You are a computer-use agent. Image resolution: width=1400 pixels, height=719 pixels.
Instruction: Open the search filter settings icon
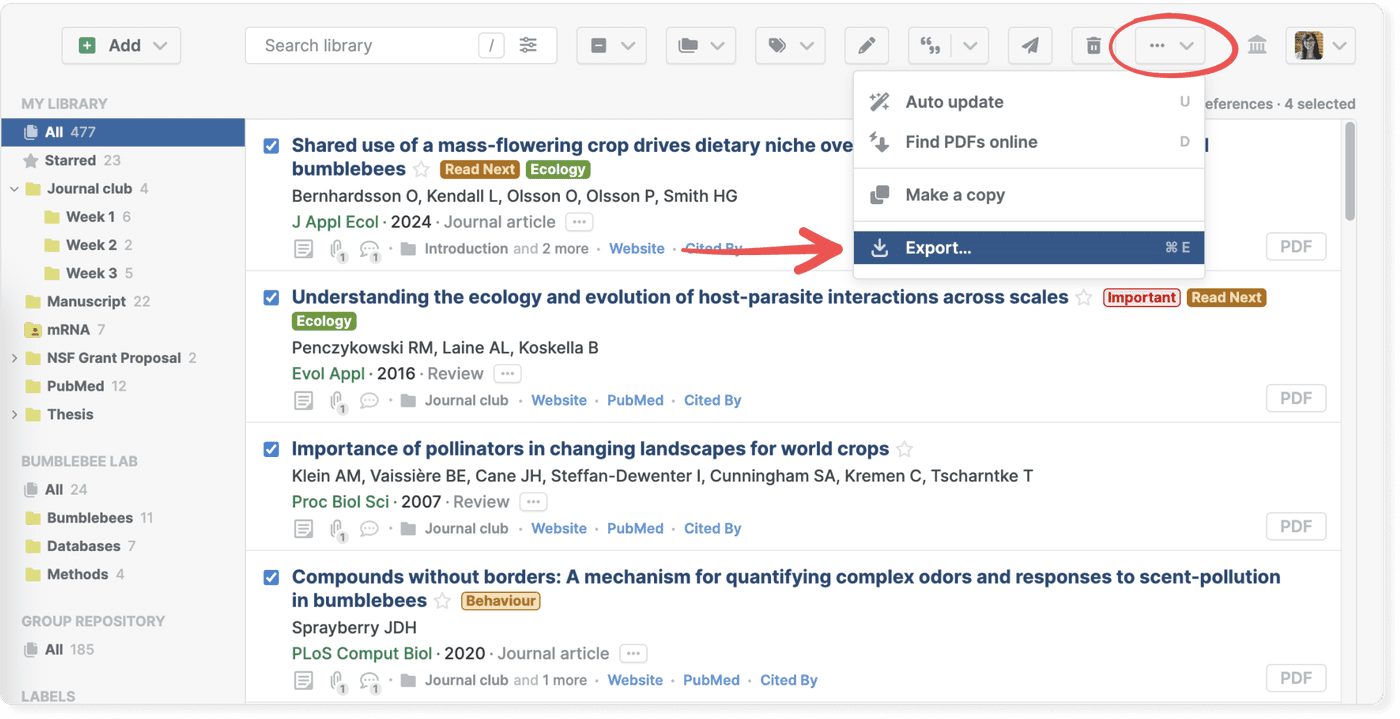pyautogui.click(x=529, y=45)
